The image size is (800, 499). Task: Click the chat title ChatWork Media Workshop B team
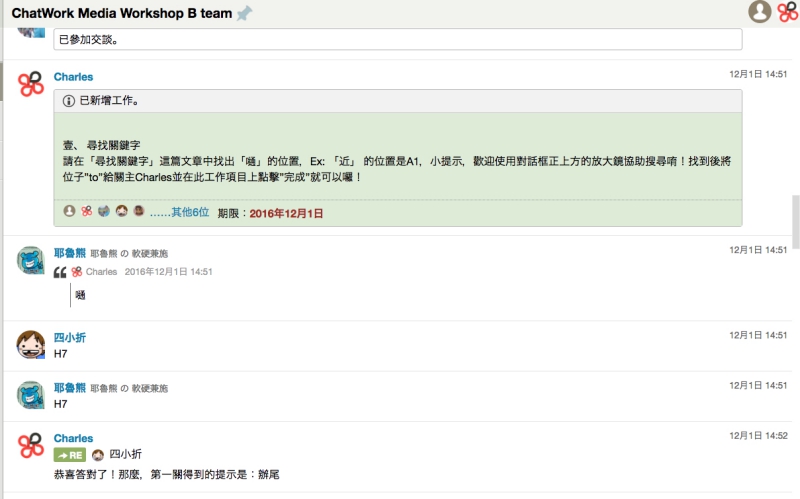coord(122,13)
